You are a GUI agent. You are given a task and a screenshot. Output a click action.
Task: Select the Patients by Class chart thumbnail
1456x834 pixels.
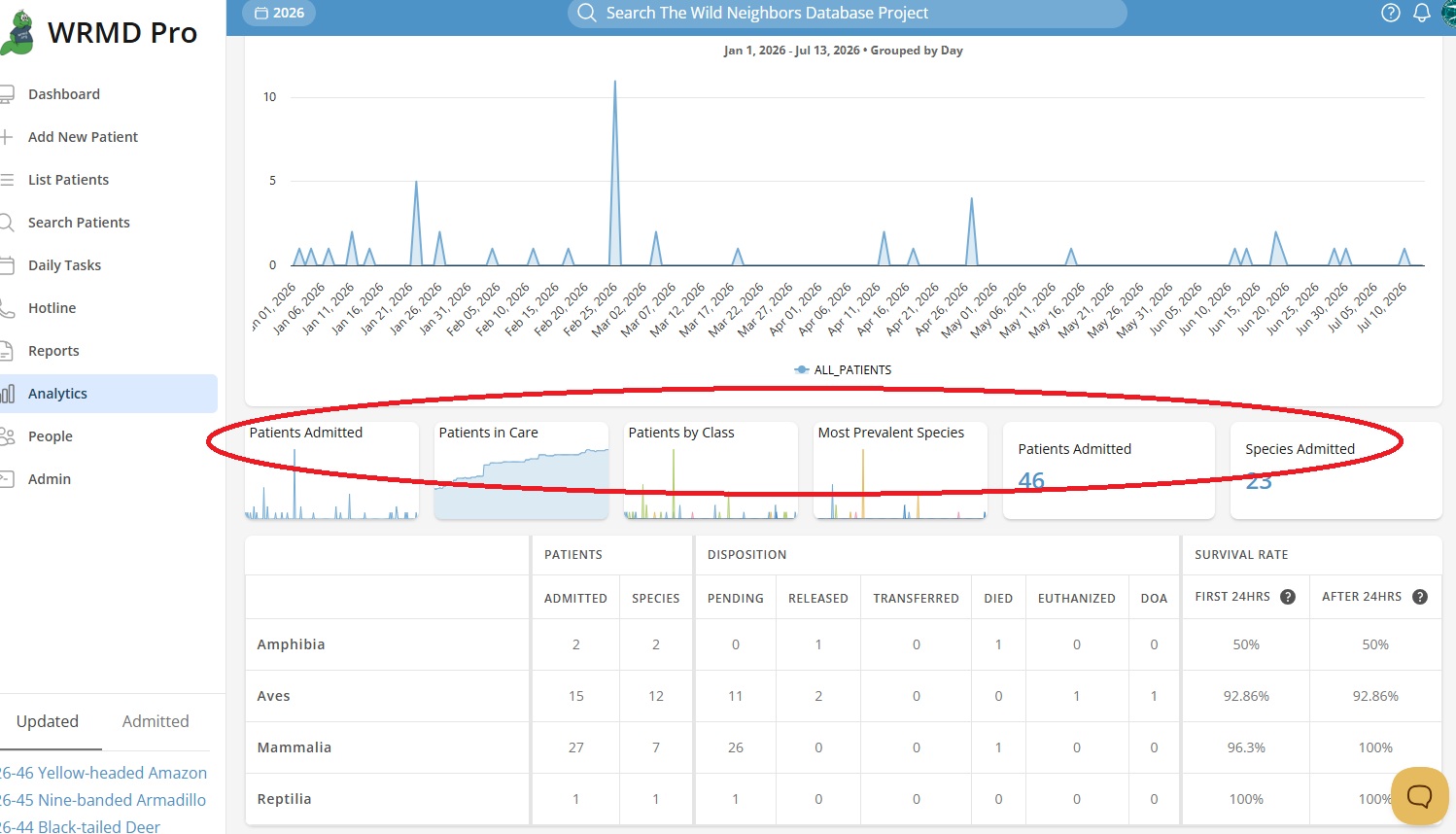[711, 470]
